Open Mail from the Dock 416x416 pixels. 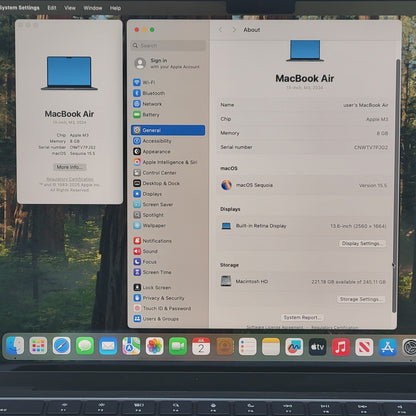[108, 346]
